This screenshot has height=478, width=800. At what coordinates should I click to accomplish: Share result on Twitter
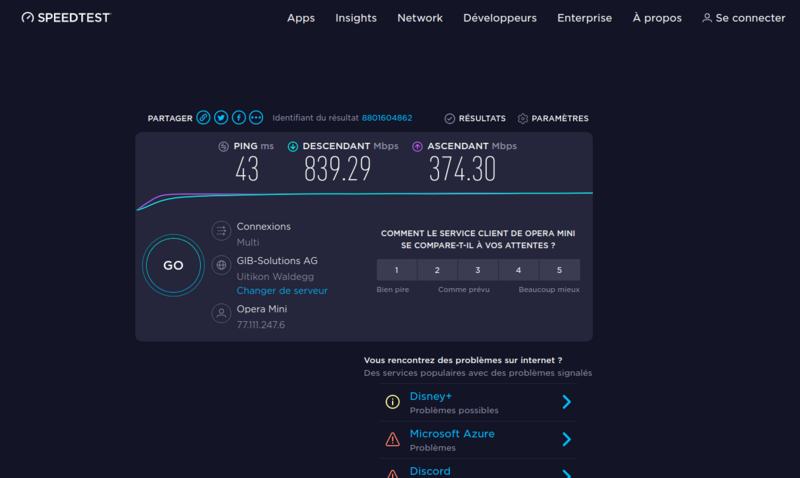221,118
